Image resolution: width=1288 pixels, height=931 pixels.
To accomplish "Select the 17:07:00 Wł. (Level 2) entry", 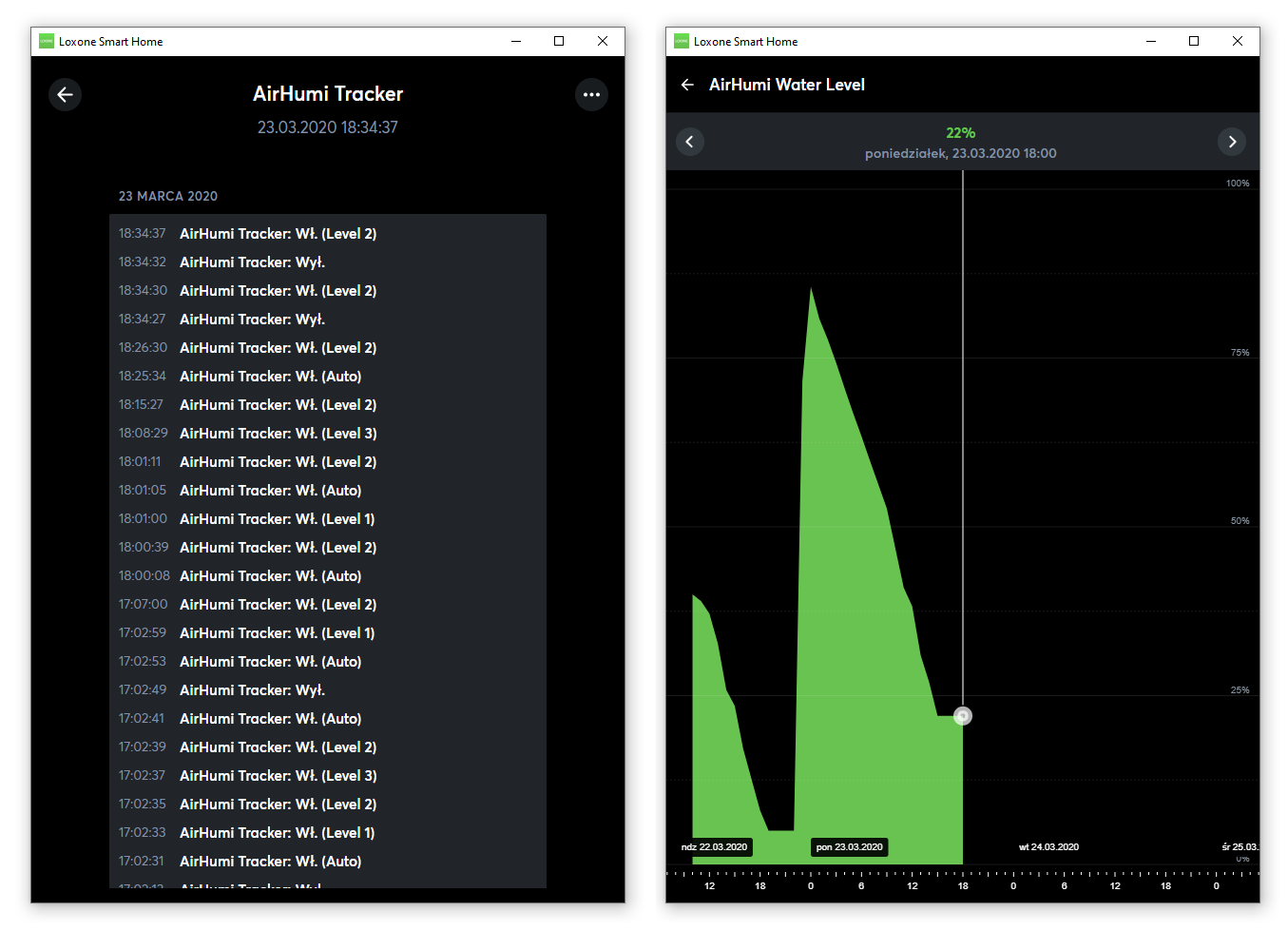I will click(328, 605).
